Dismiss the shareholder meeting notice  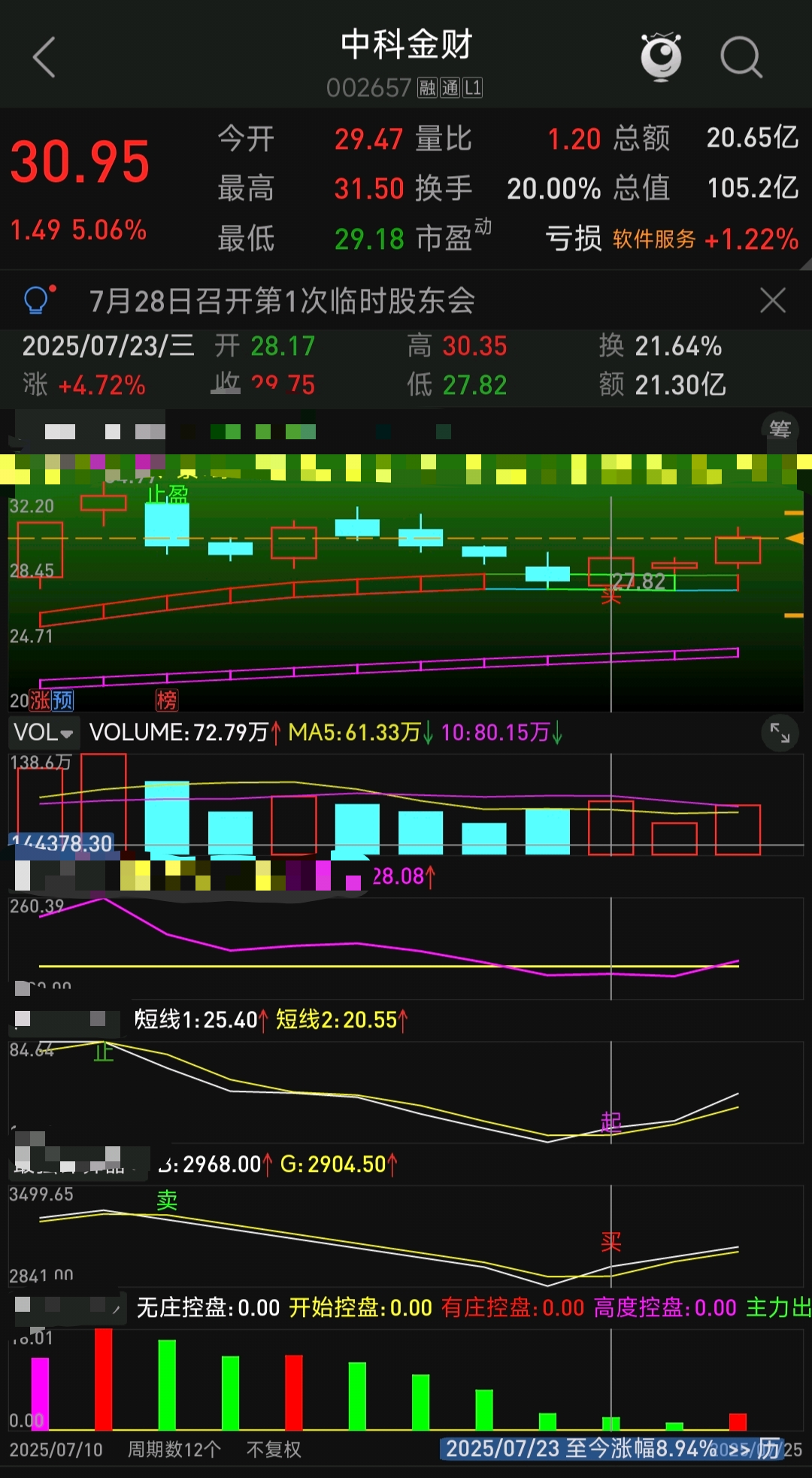(773, 300)
